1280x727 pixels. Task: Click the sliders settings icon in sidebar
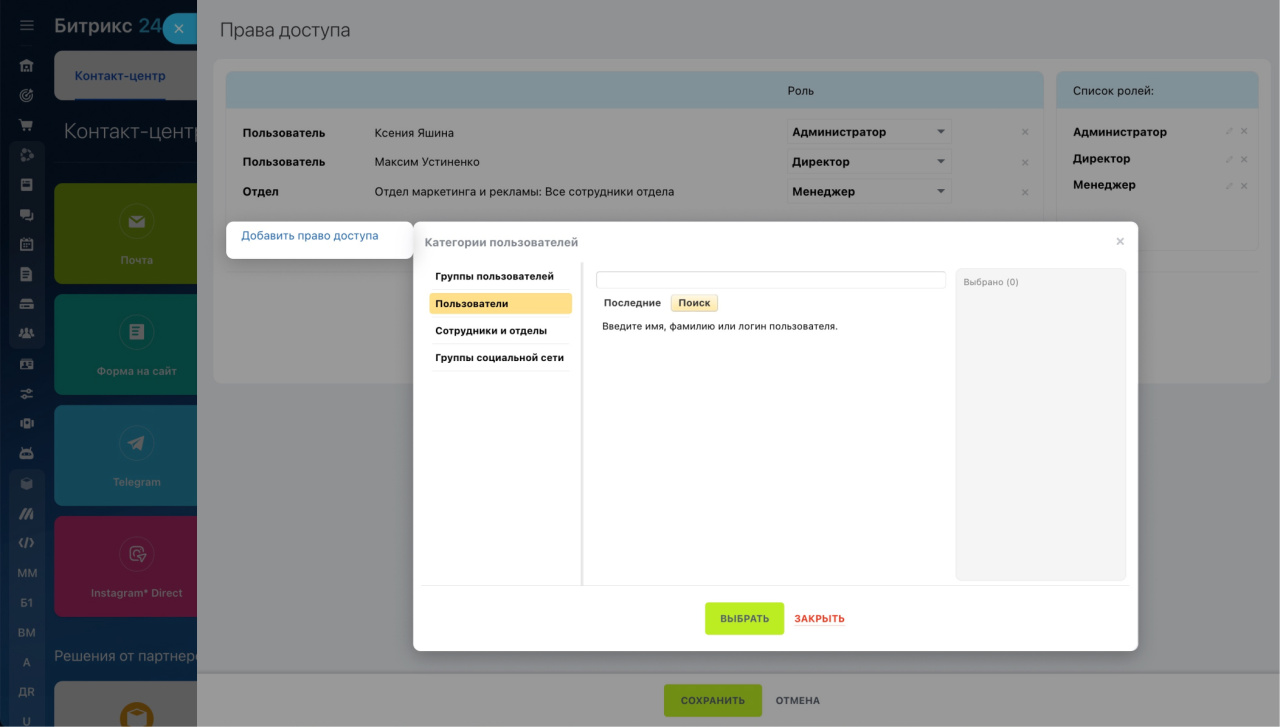(x=27, y=393)
